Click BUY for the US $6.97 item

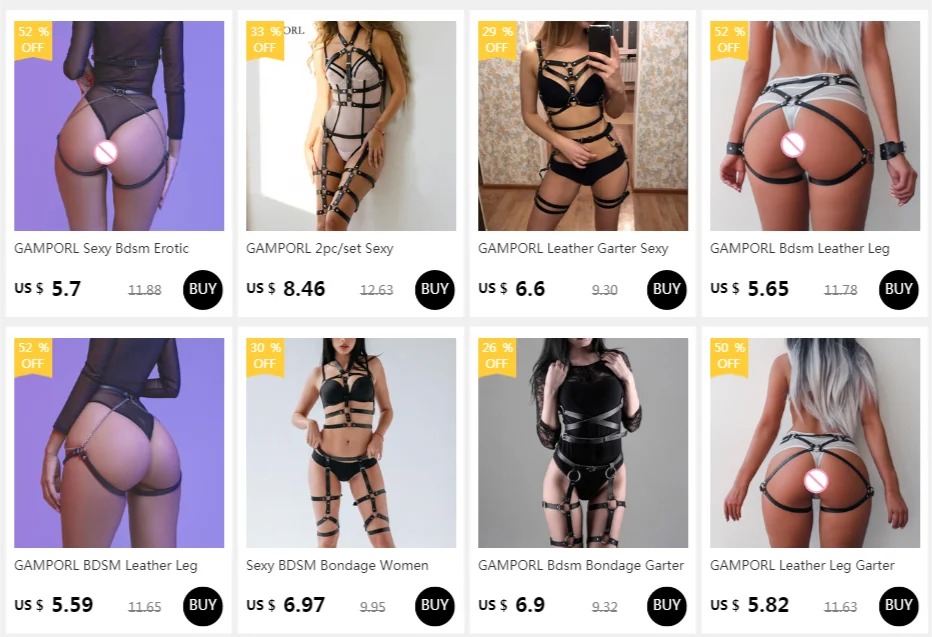pos(434,606)
